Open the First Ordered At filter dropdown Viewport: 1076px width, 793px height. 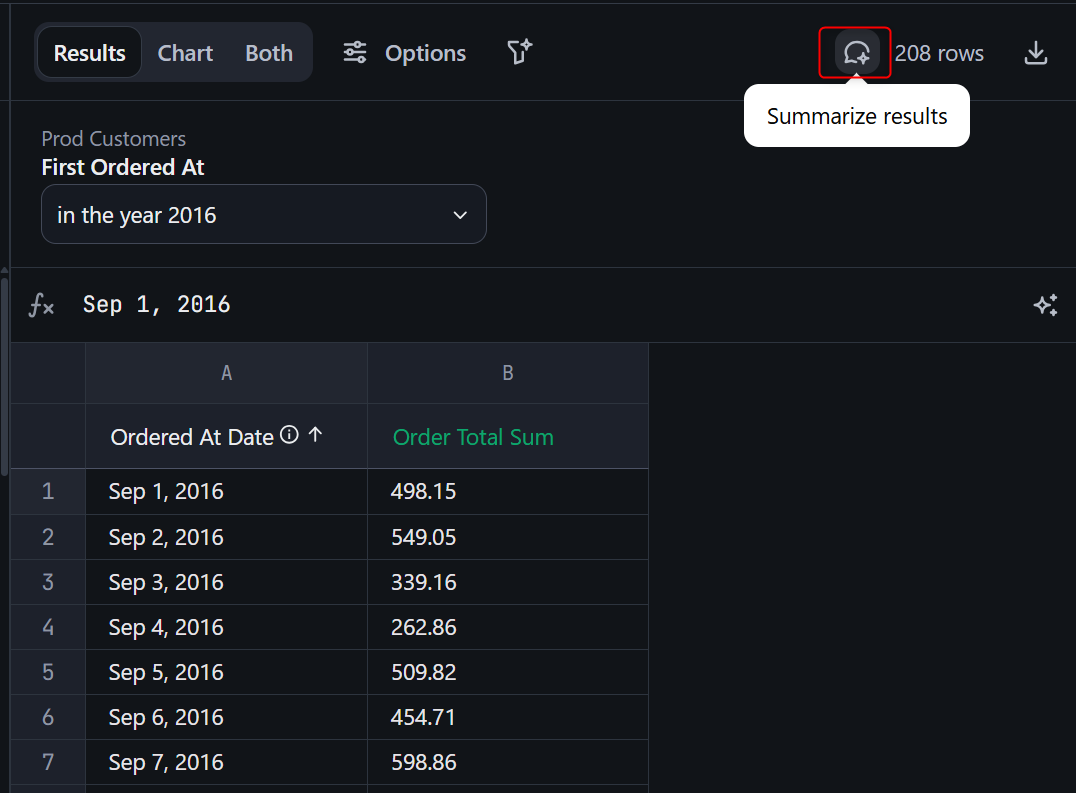coord(263,215)
